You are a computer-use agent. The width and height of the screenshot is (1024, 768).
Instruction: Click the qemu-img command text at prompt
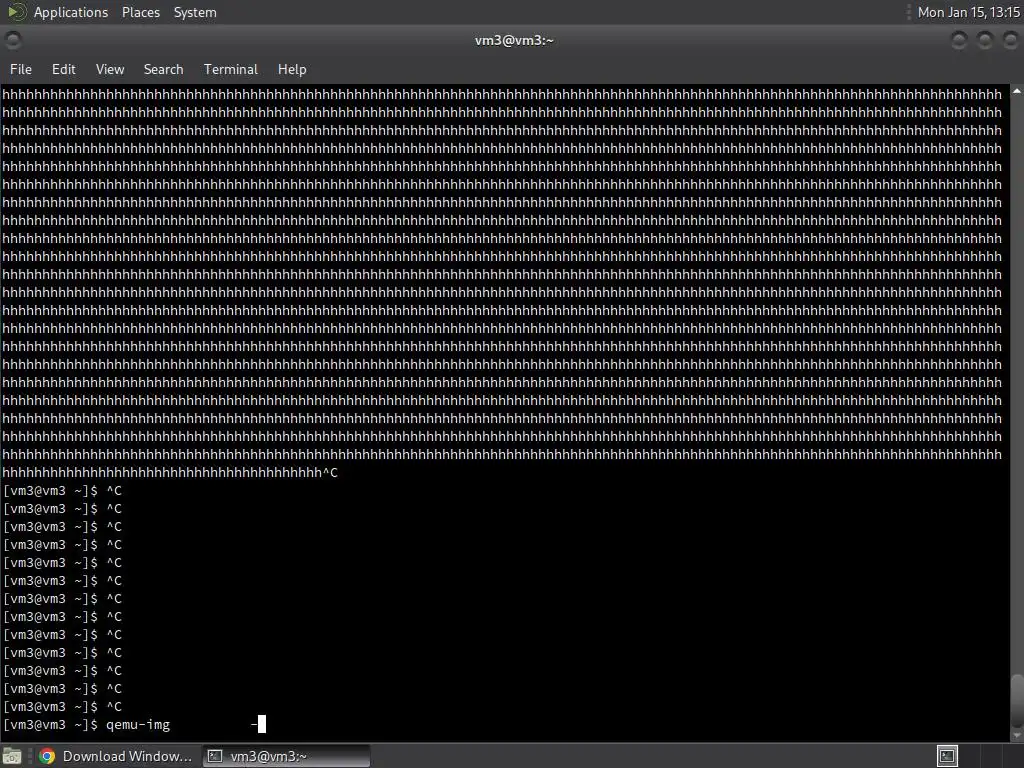(138, 724)
